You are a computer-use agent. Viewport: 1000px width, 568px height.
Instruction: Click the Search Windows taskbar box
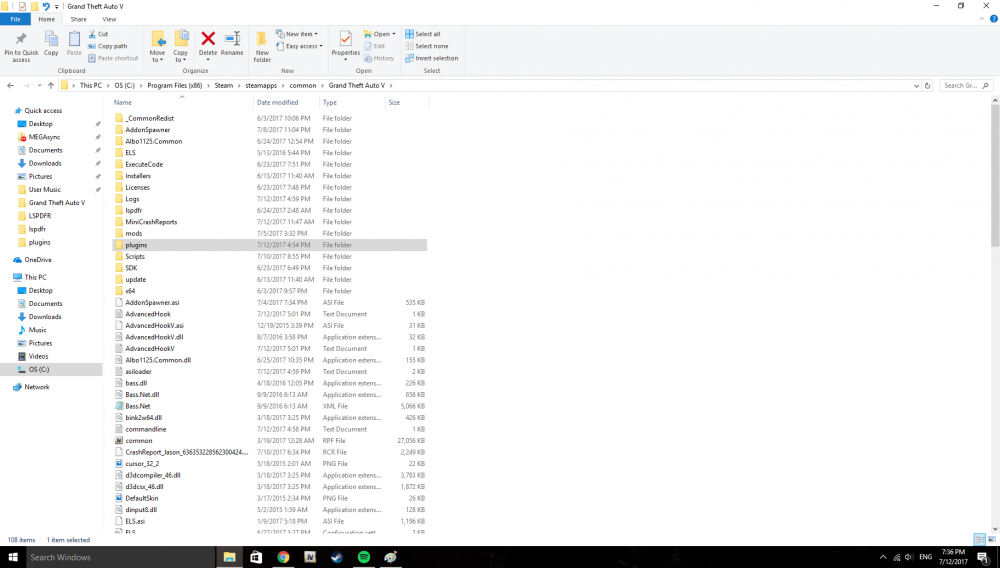click(120, 557)
